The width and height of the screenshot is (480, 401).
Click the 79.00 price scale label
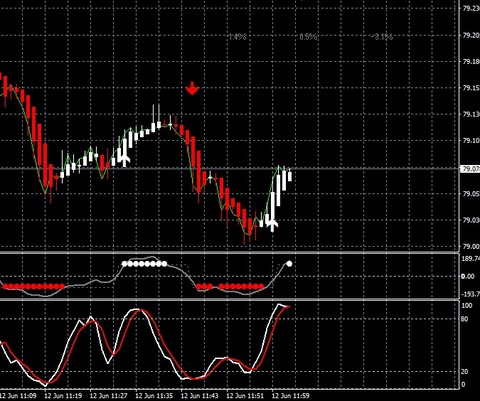point(471,246)
